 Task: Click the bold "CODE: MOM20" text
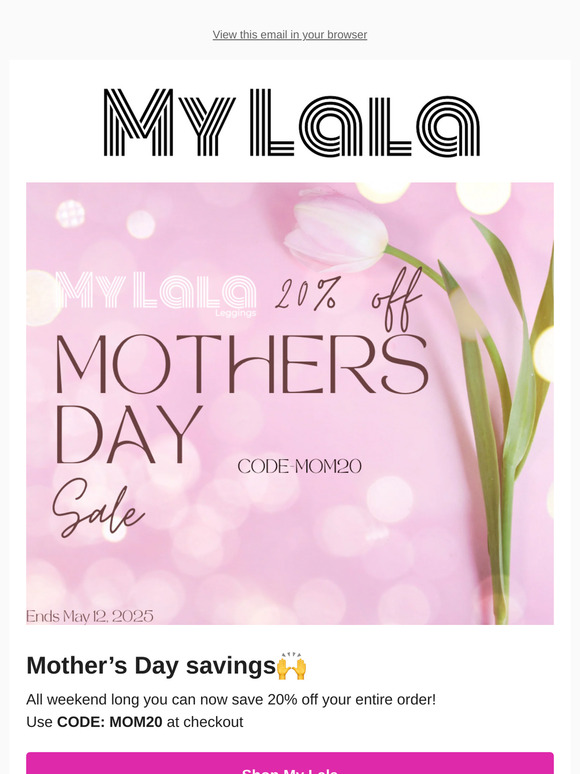[110, 722]
